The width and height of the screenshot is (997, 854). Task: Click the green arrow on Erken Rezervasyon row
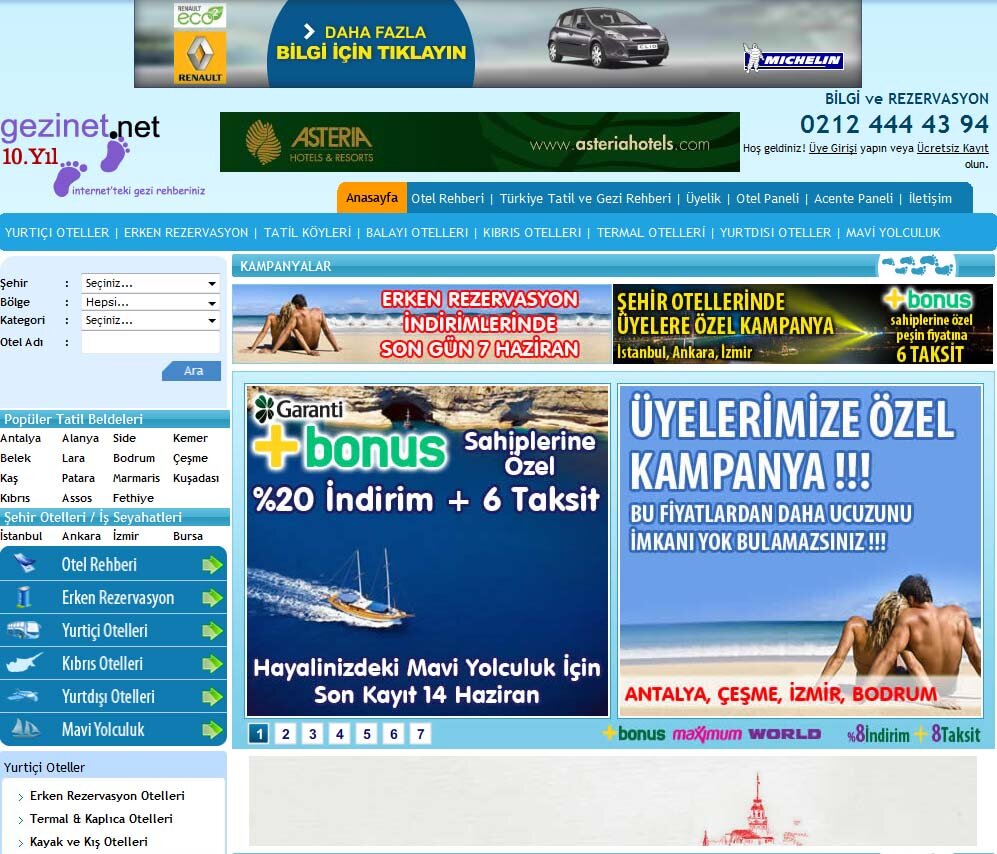pos(211,598)
